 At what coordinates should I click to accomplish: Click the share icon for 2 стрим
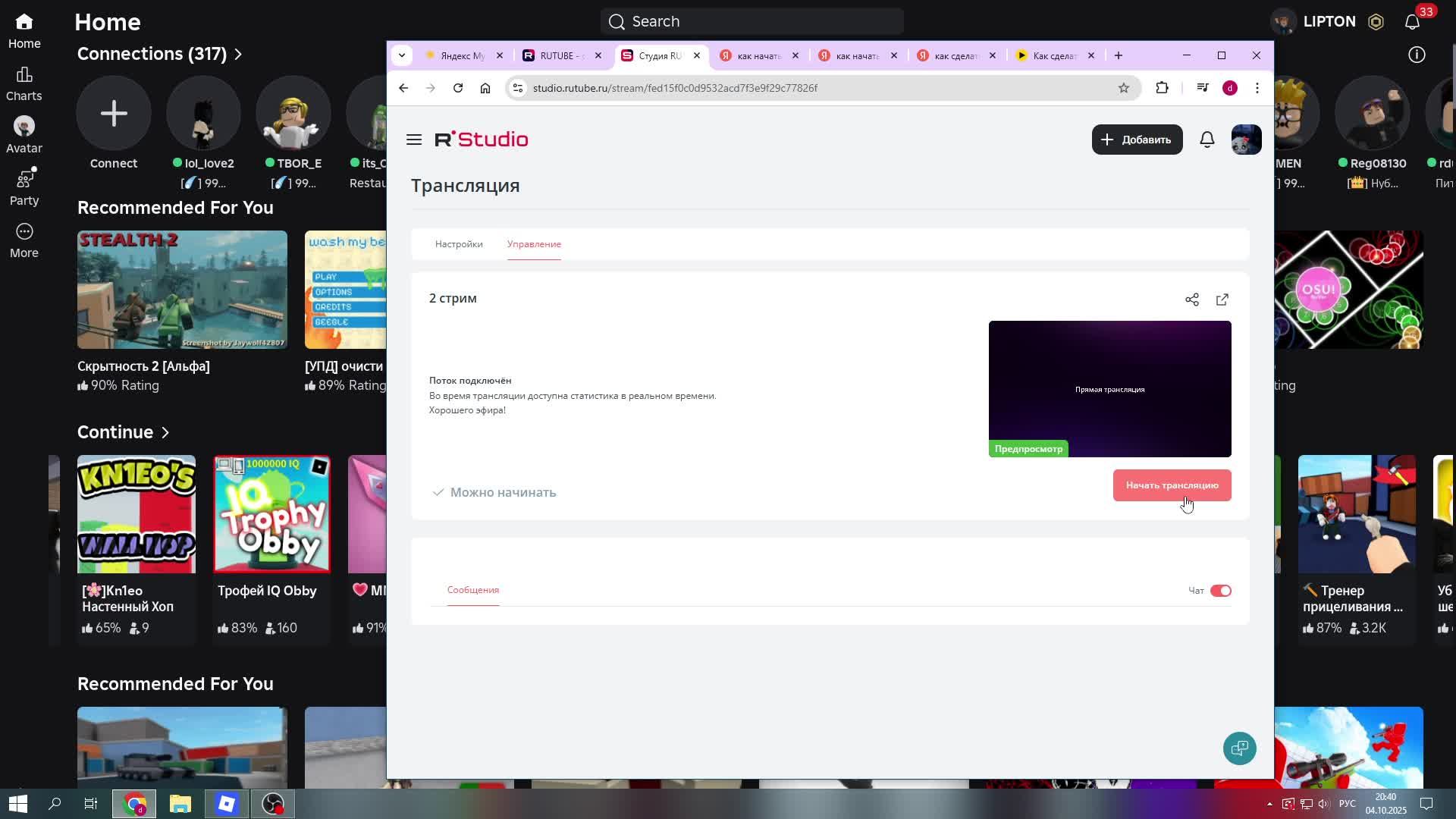click(x=1192, y=300)
